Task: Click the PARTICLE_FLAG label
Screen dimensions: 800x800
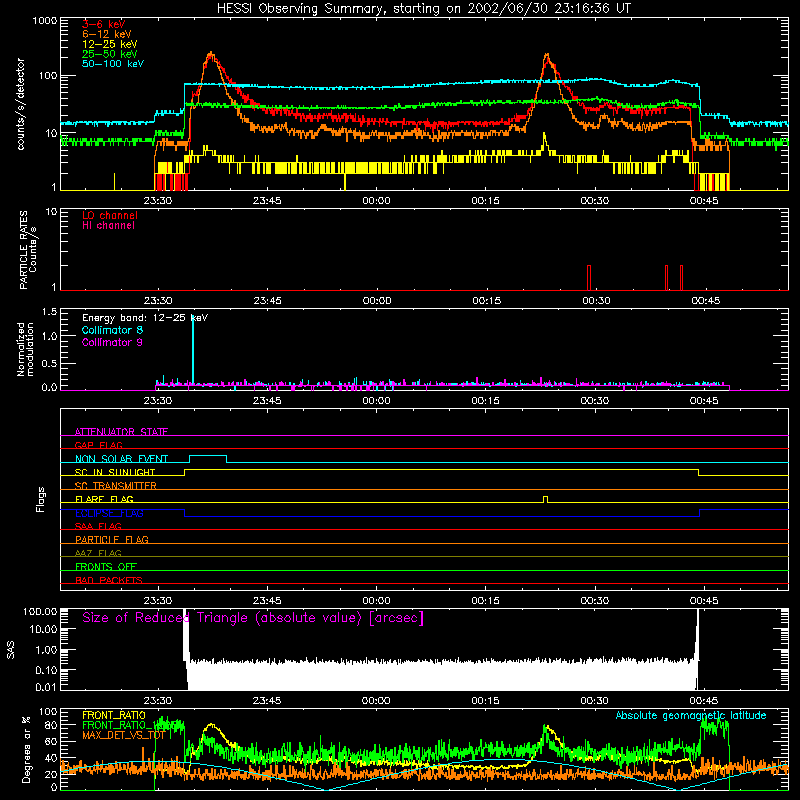Action: pyautogui.click(x=112, y=539)
